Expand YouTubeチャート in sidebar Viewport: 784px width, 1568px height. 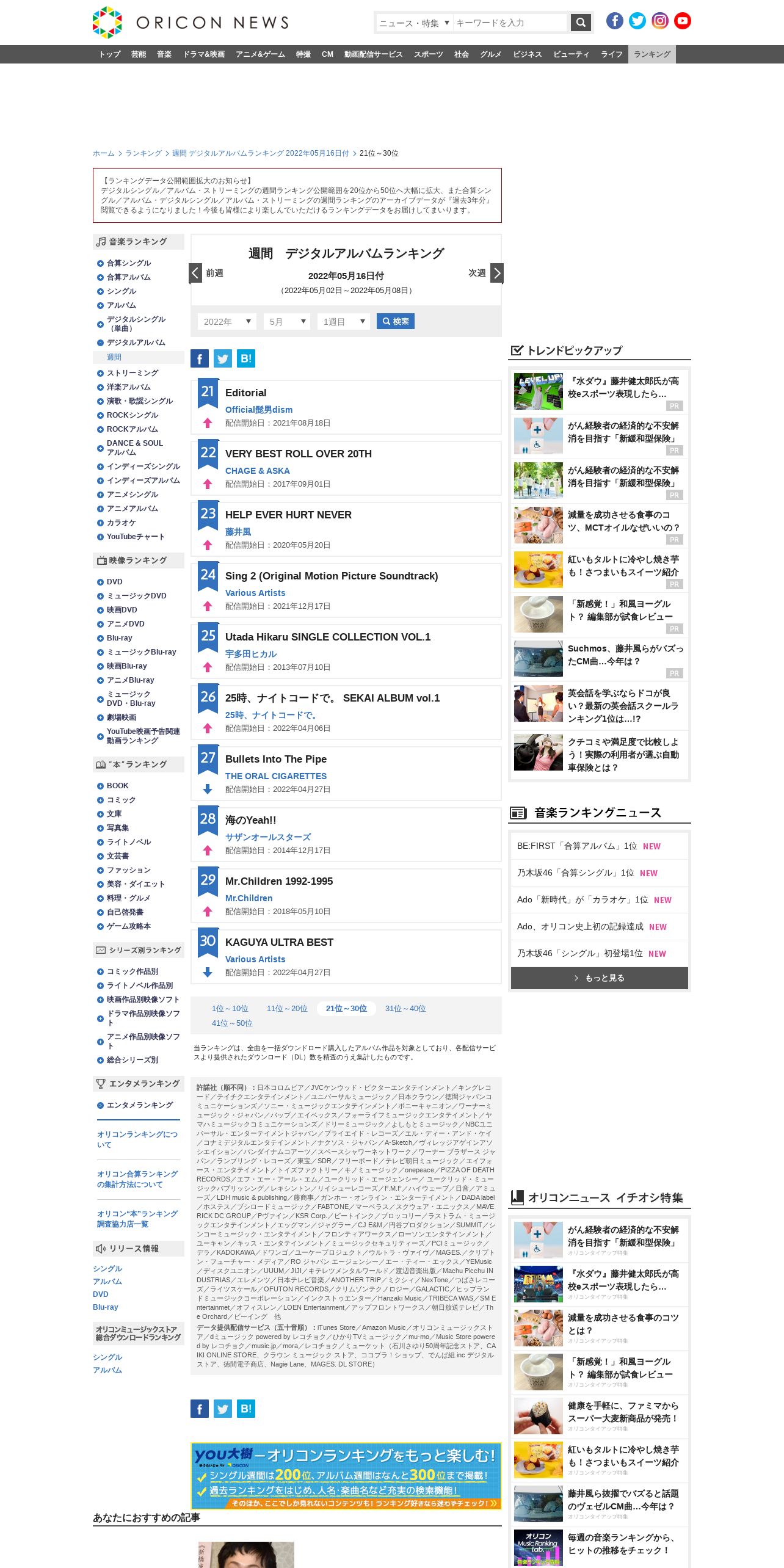tap(100, 537)
